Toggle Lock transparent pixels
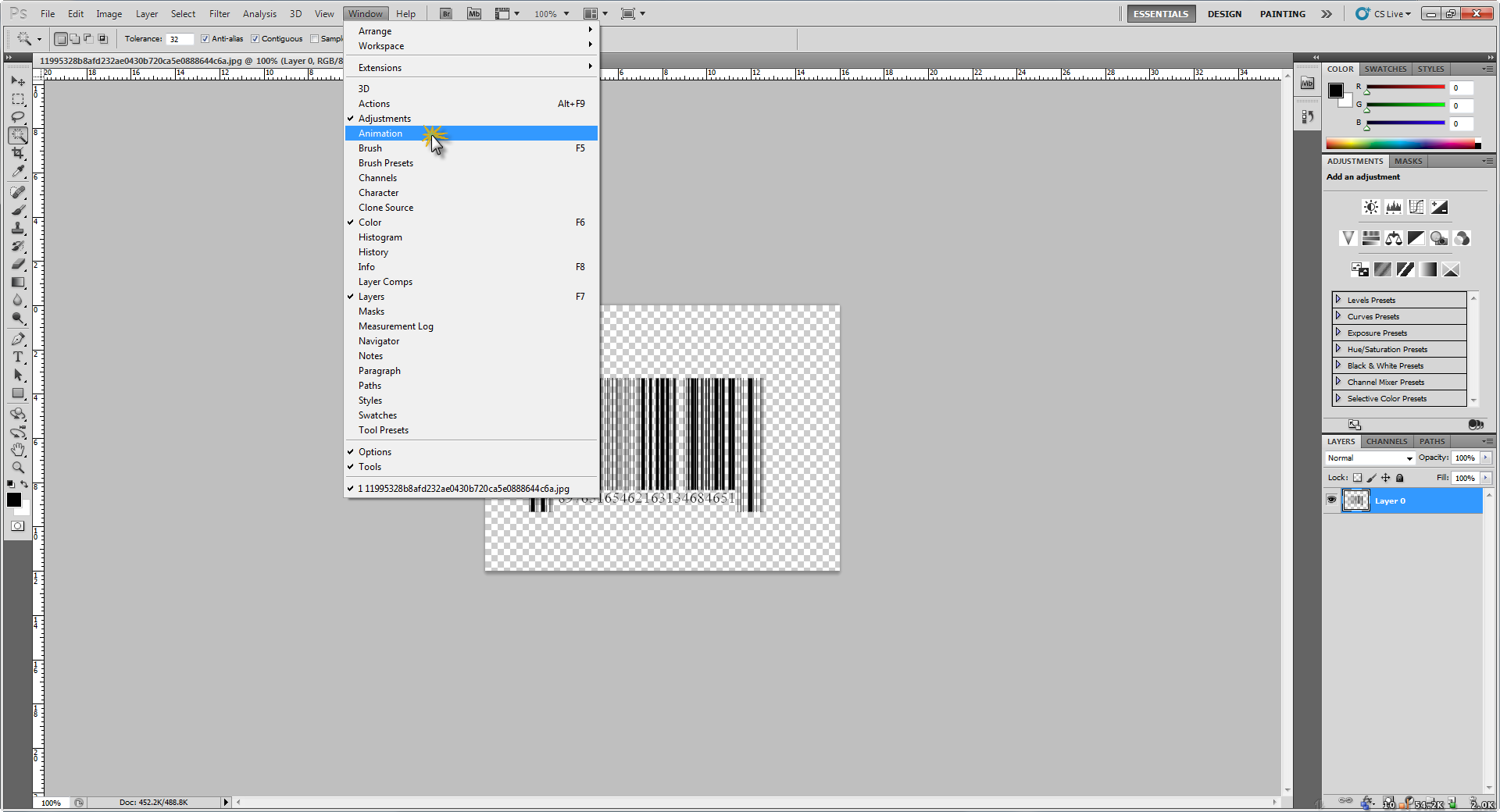The height and width of the screenshot is (812, 1500). (1357, 478)
